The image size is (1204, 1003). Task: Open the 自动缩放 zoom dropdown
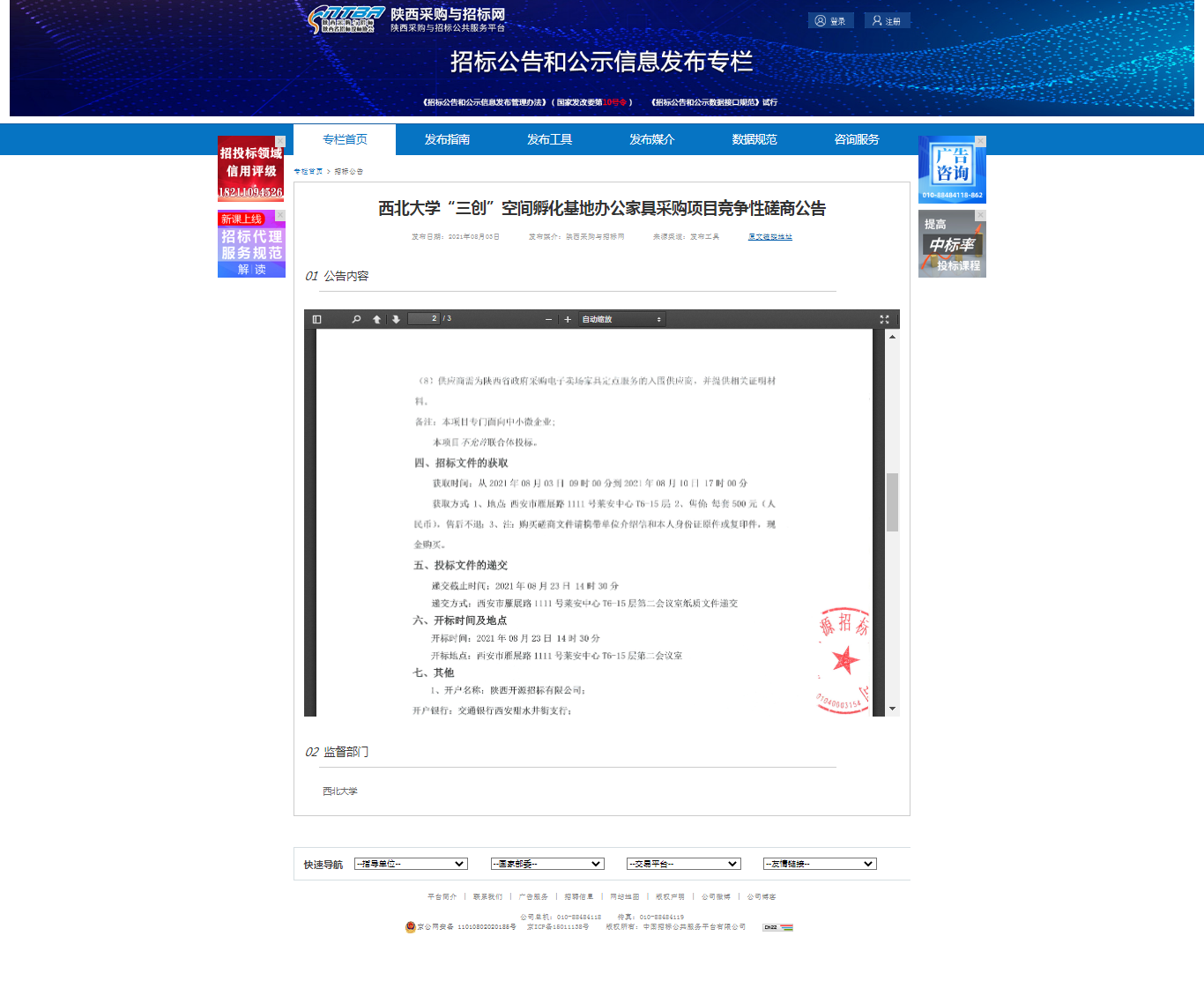coord(621,319)
